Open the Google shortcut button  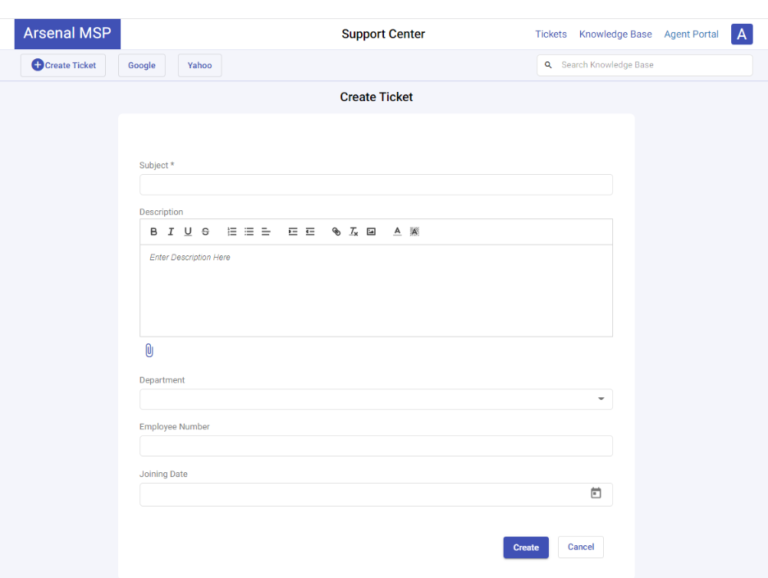pos(142,65)
